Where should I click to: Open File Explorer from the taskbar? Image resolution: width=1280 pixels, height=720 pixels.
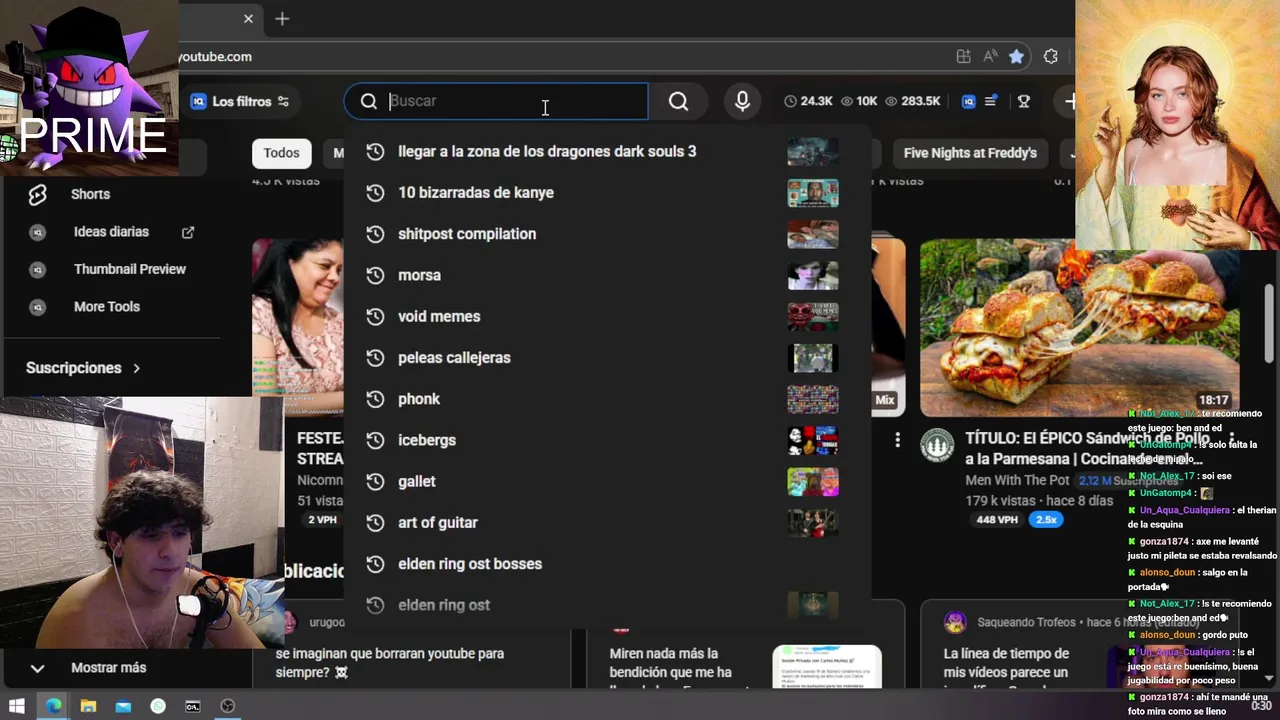point(88,706)
